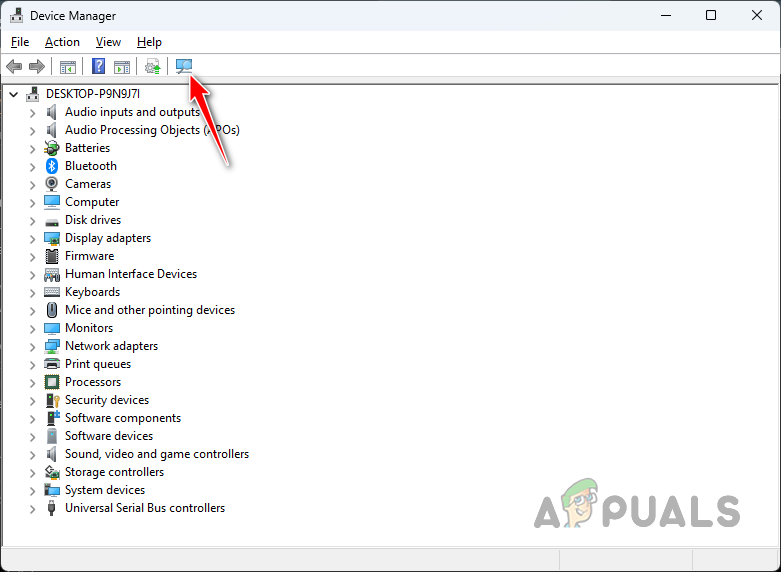Click the Monitors icon

[52, 328]
